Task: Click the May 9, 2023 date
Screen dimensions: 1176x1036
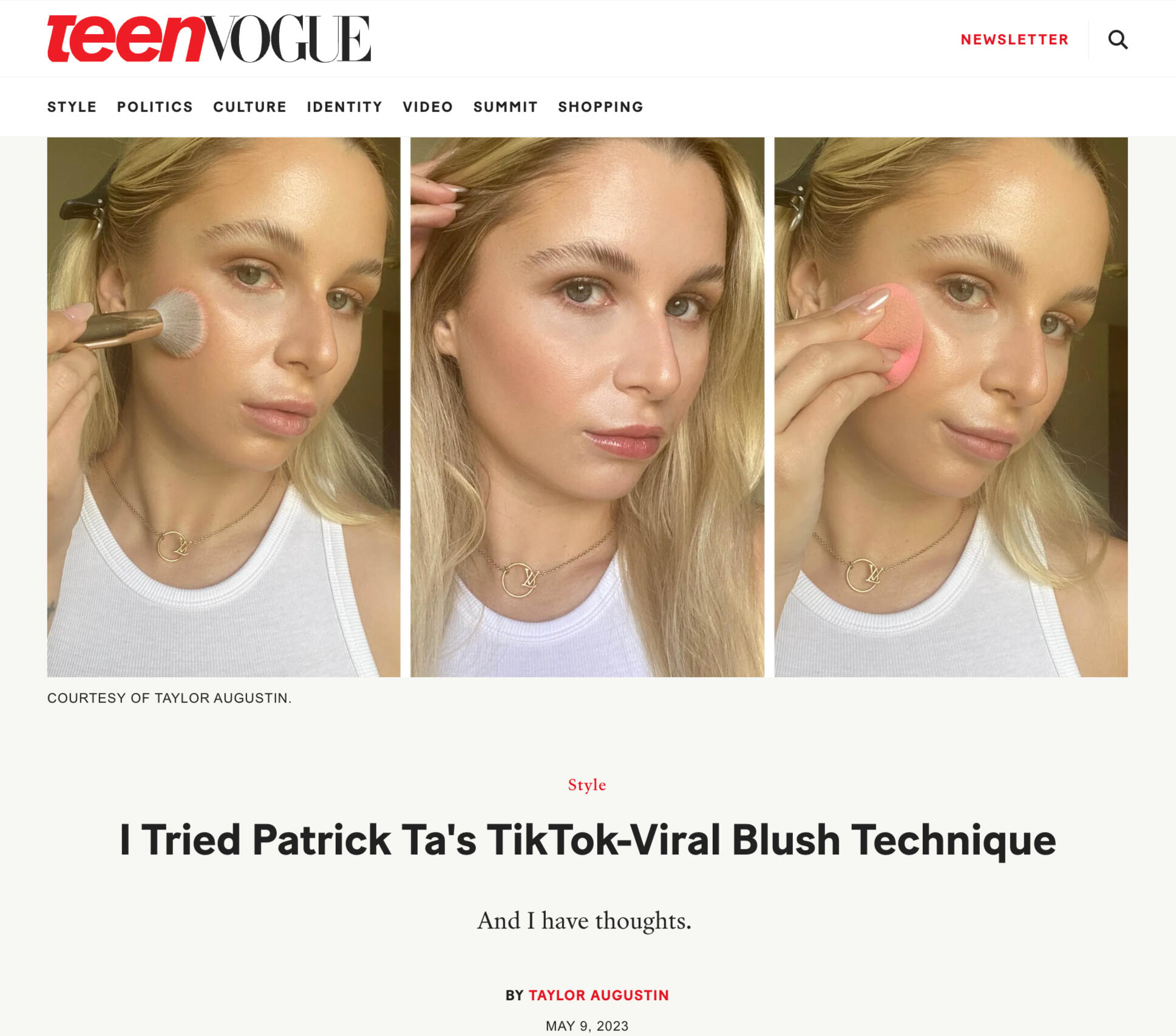Action: click(x=587, y=1026)
